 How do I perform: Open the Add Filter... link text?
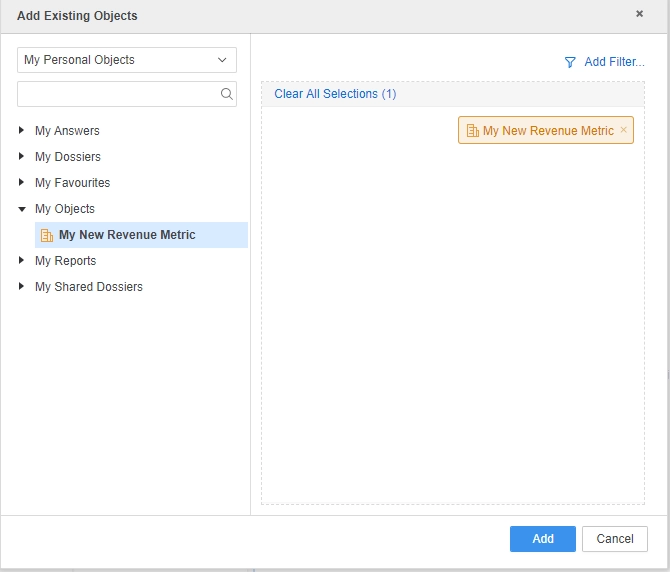pos(614,62)
